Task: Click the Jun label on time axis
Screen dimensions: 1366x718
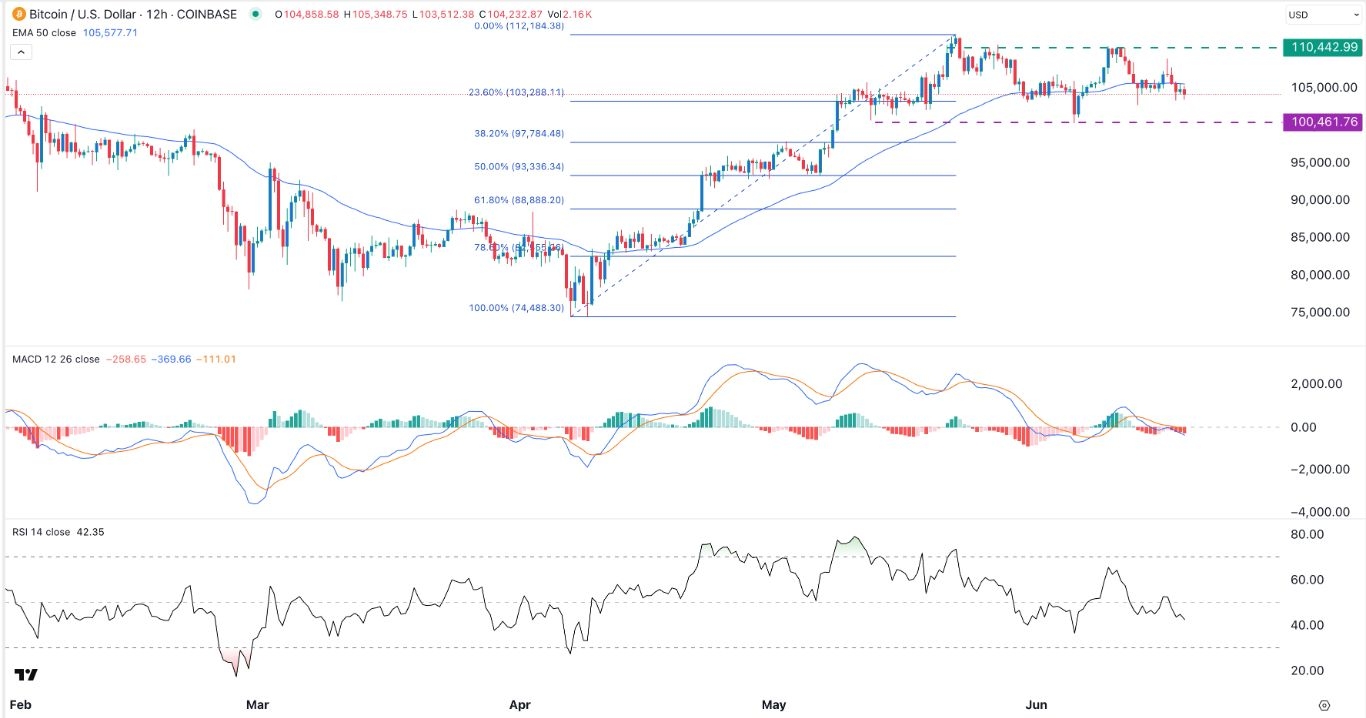Action: click(1036, 705)
